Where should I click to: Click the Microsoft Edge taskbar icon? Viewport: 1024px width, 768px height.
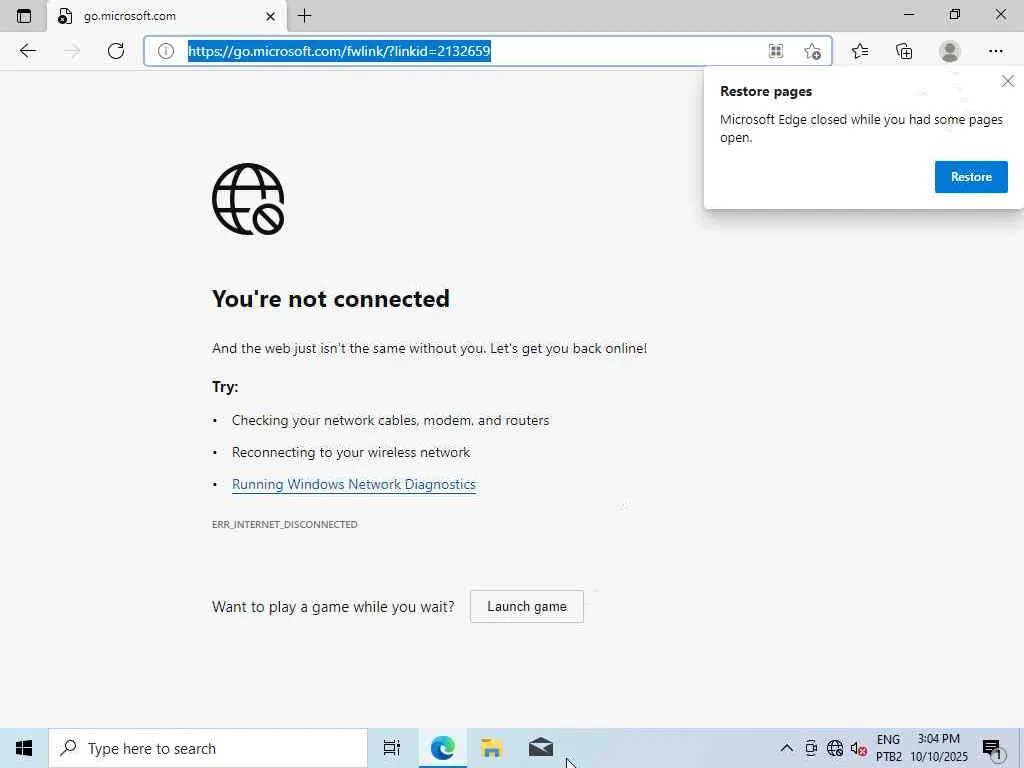point(442,748)
